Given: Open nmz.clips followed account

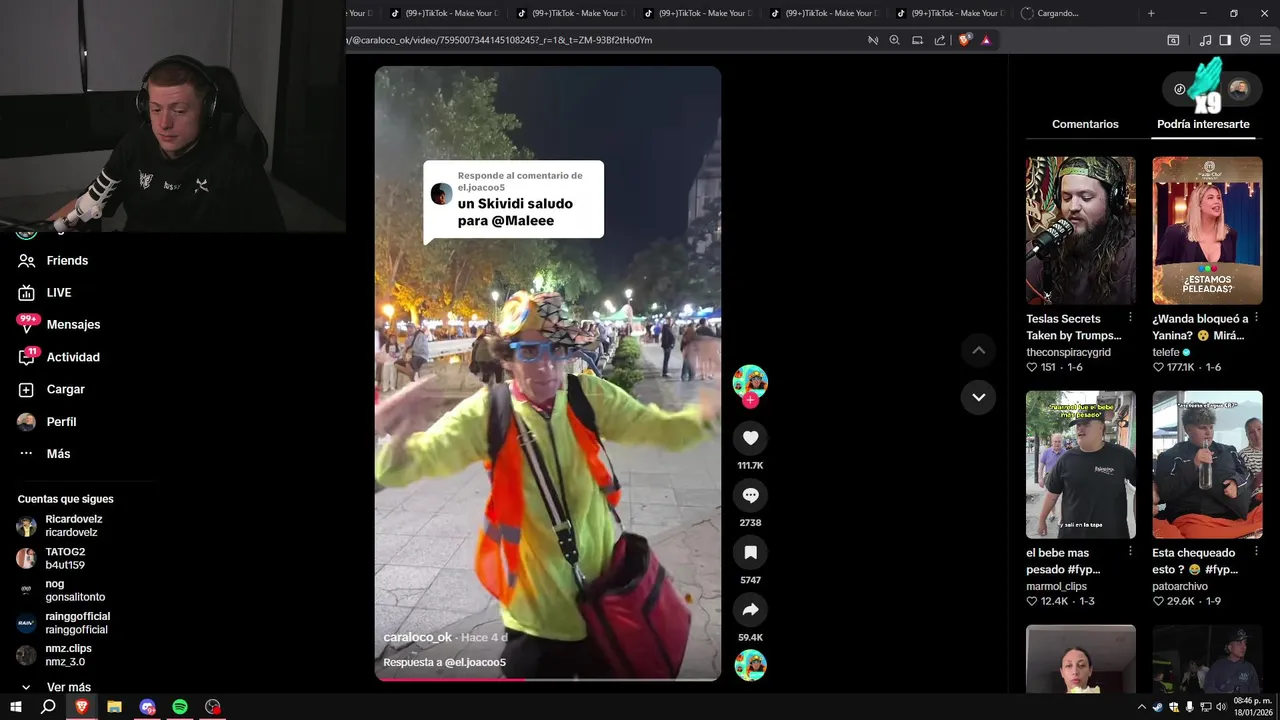Looking at the screenshot, I should (54, 655).
